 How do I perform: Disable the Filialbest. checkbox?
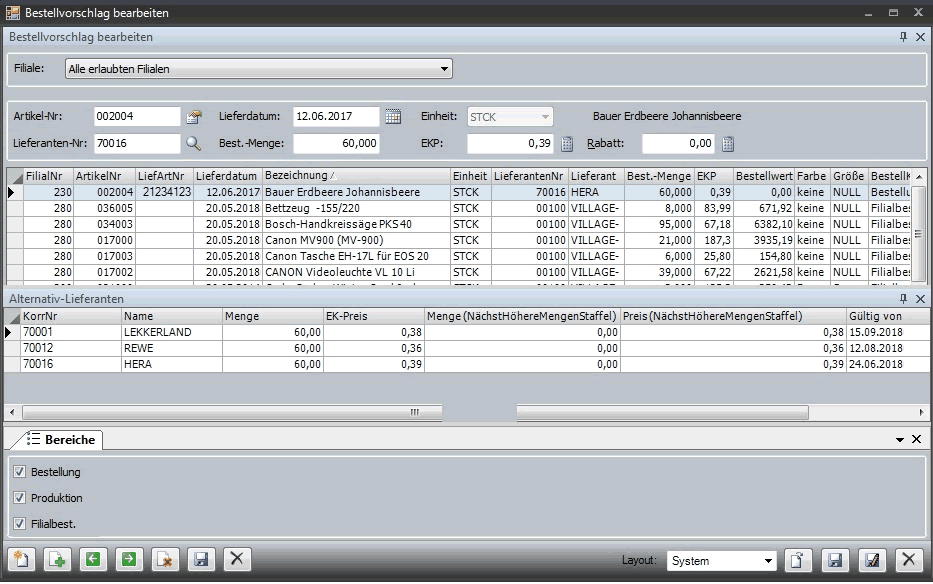pyautogui.click(x=20, y=524)
